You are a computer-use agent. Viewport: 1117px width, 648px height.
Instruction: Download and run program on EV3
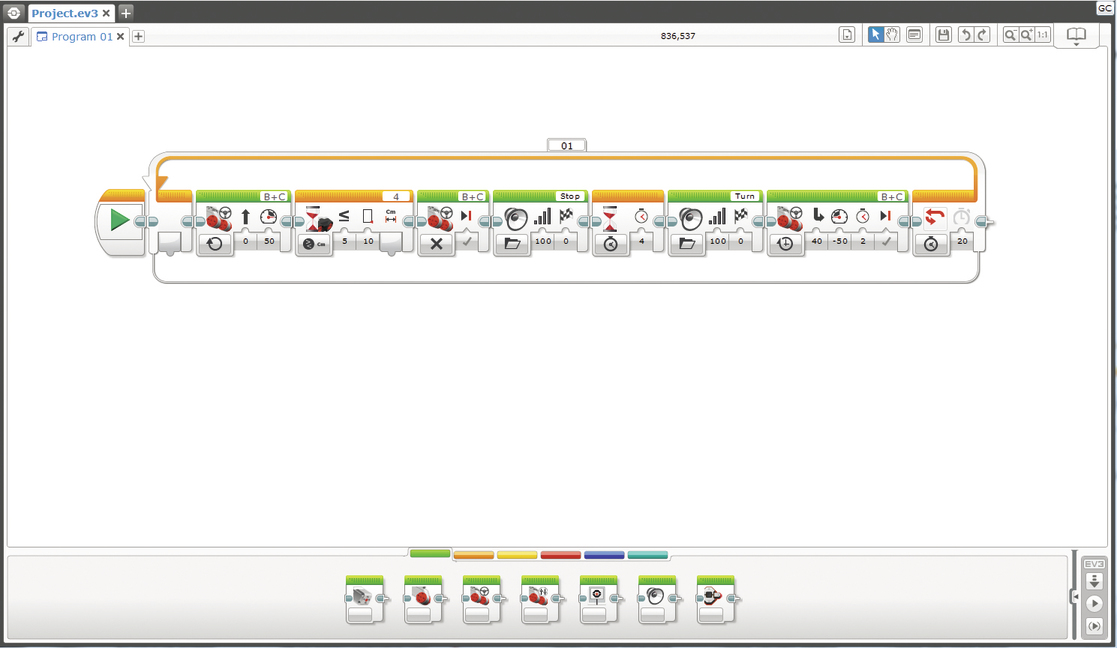point(1094,603)
